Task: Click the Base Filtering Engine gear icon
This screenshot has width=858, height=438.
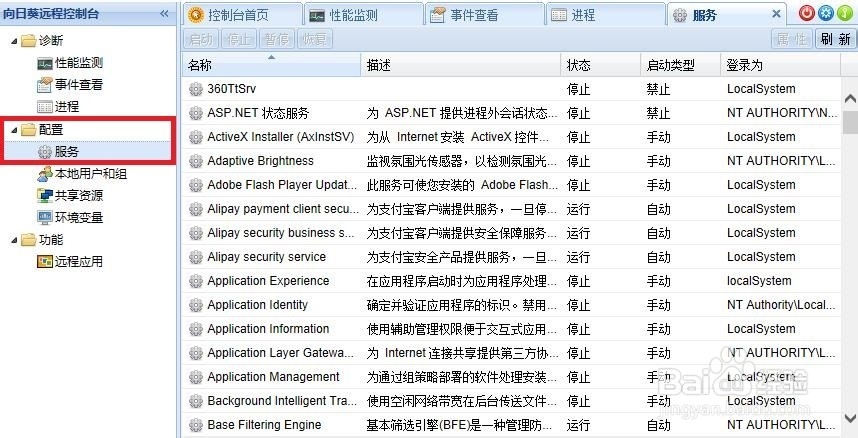Action: 195,425
